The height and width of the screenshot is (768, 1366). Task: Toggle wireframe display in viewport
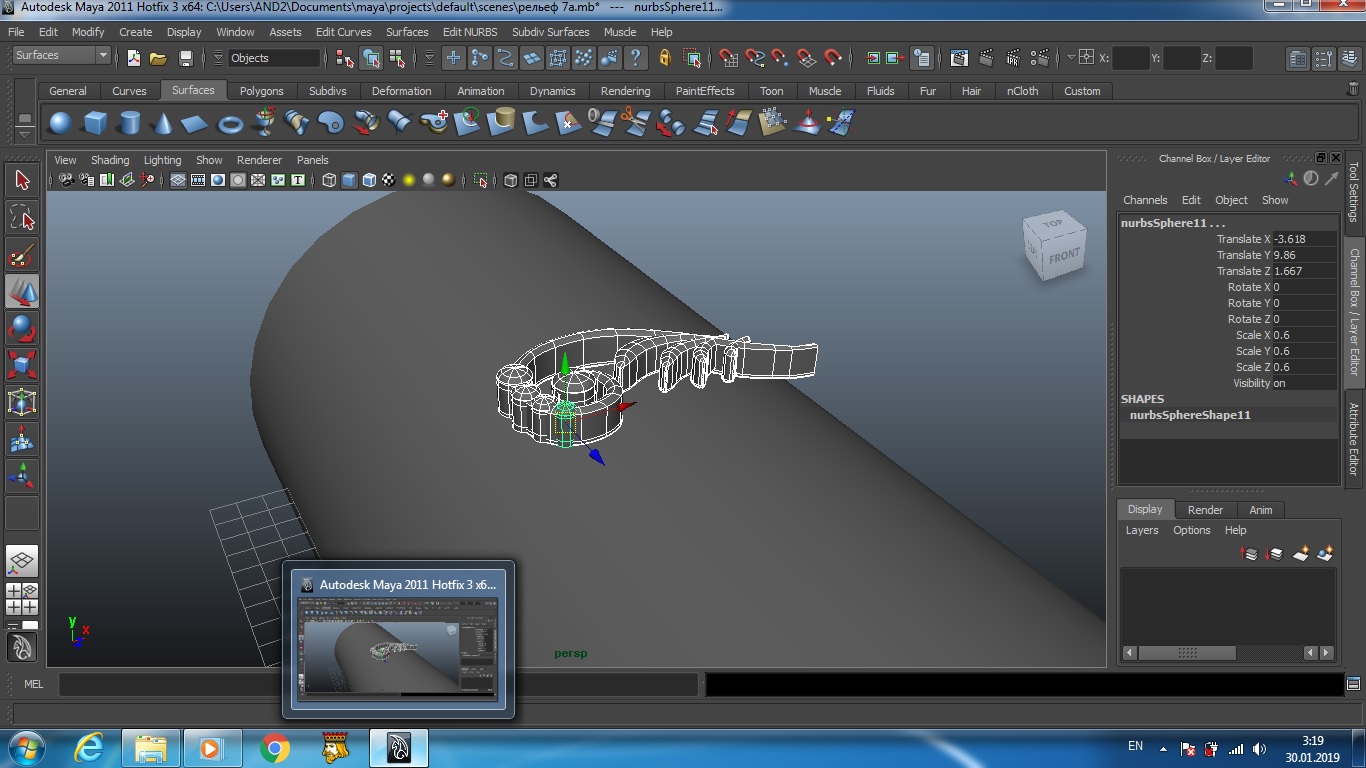pos(329,180)
